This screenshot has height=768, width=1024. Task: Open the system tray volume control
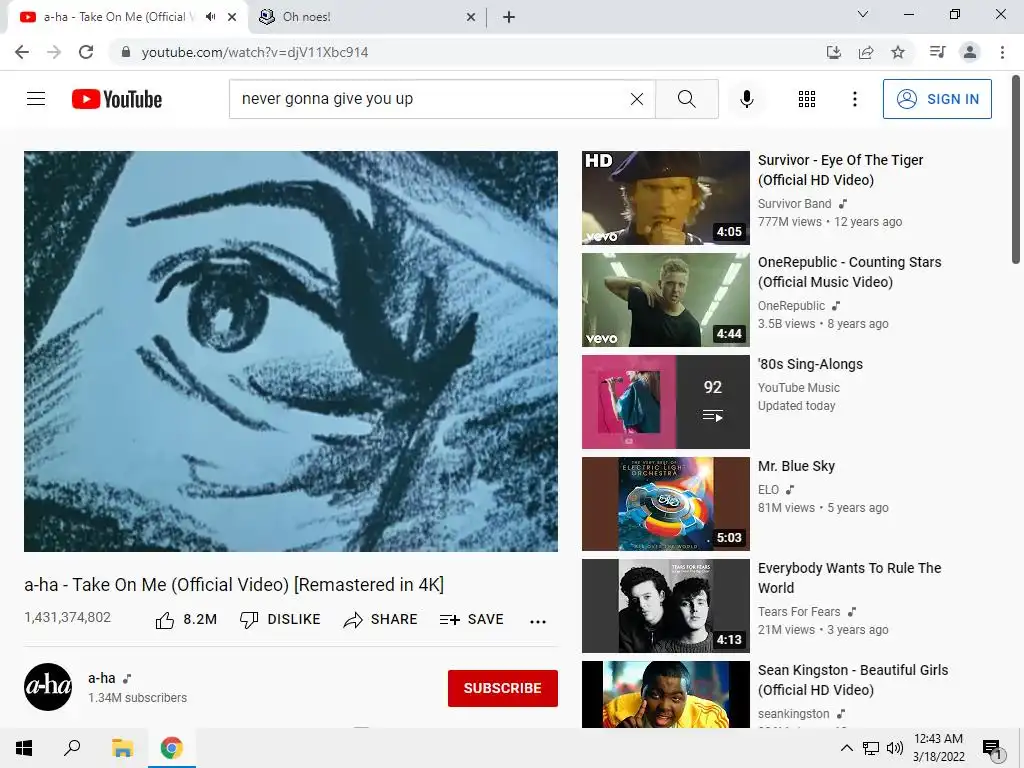pyautogui.click(x=895, y=748)
